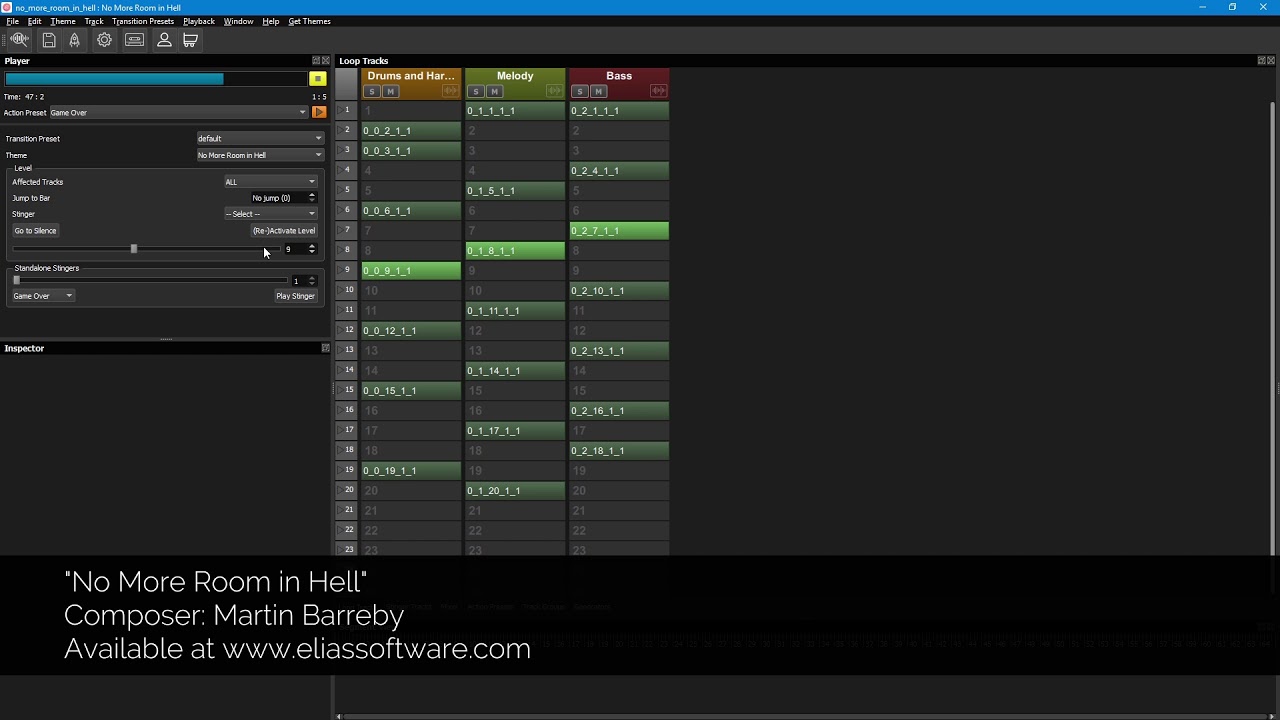Viewport: 1280px width, 720px height.
Task: Click the rocket launch toolbar icon
Action: coord(75,40)
